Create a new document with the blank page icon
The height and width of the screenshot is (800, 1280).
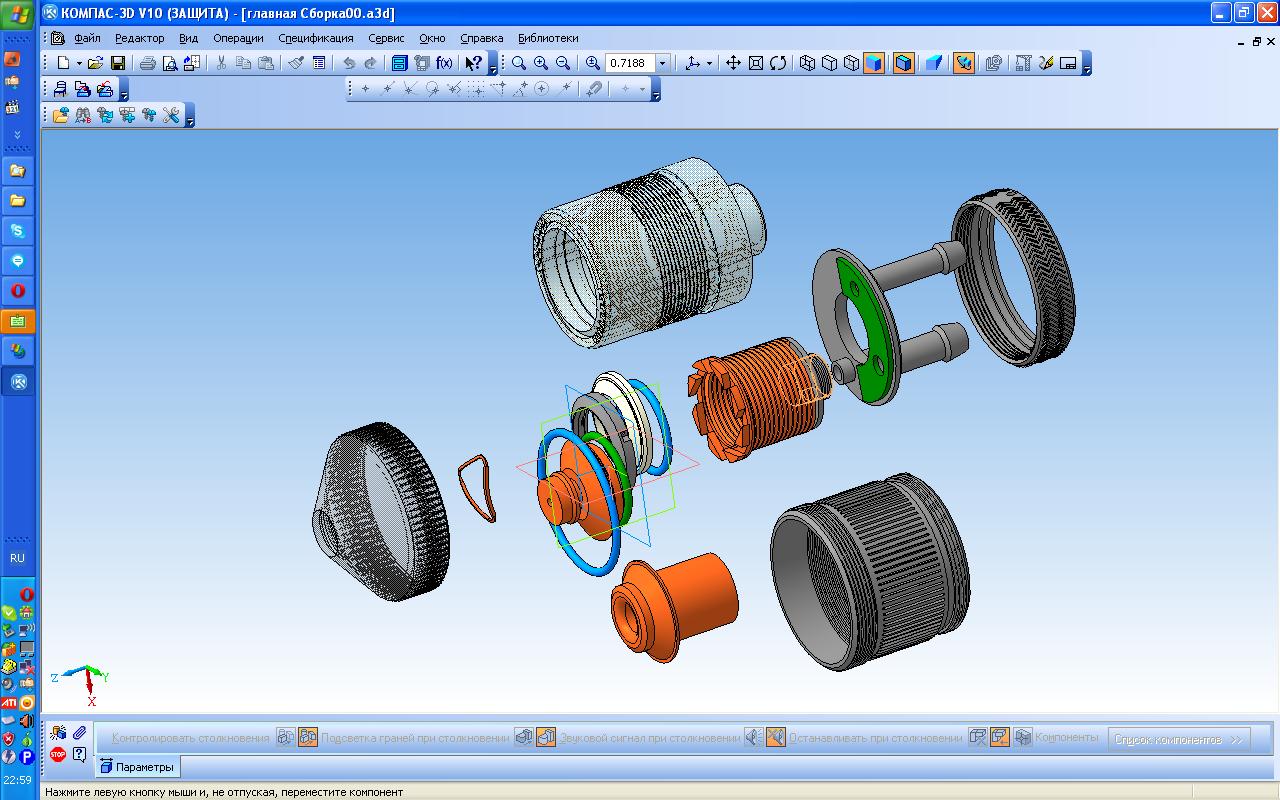coord(62,63)
